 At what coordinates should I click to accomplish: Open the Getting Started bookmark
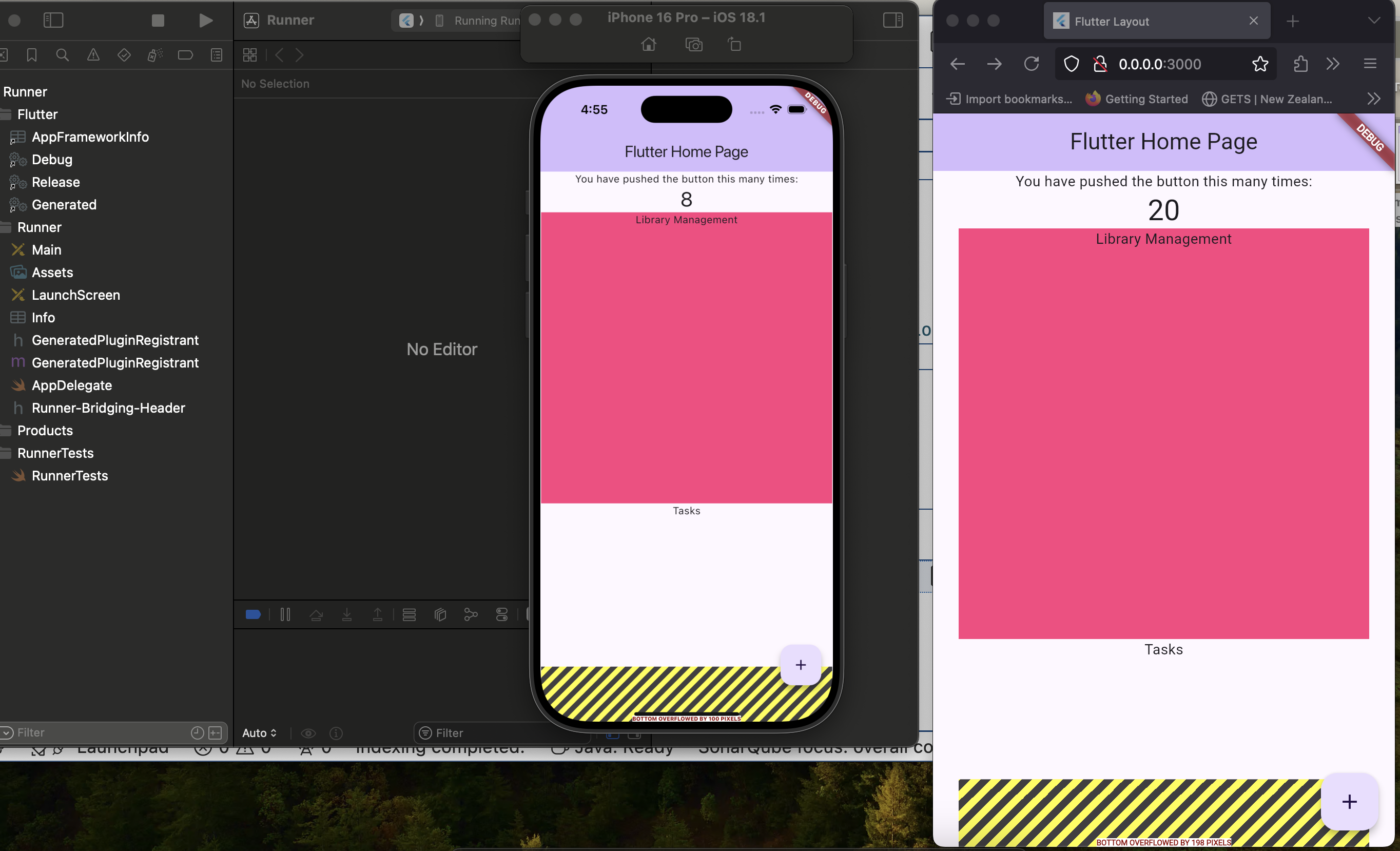[1136, 99]
